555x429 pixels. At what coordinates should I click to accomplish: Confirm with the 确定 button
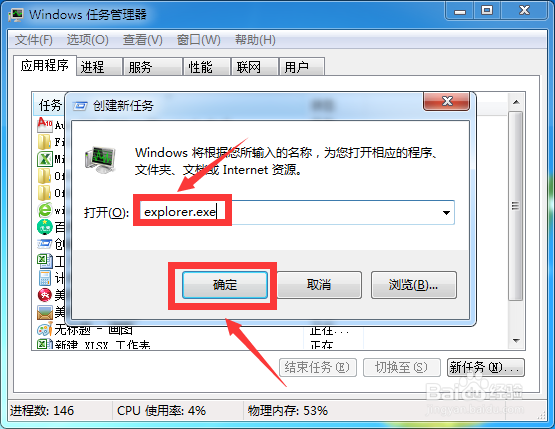pyautogui.click(x=225, y=285)
